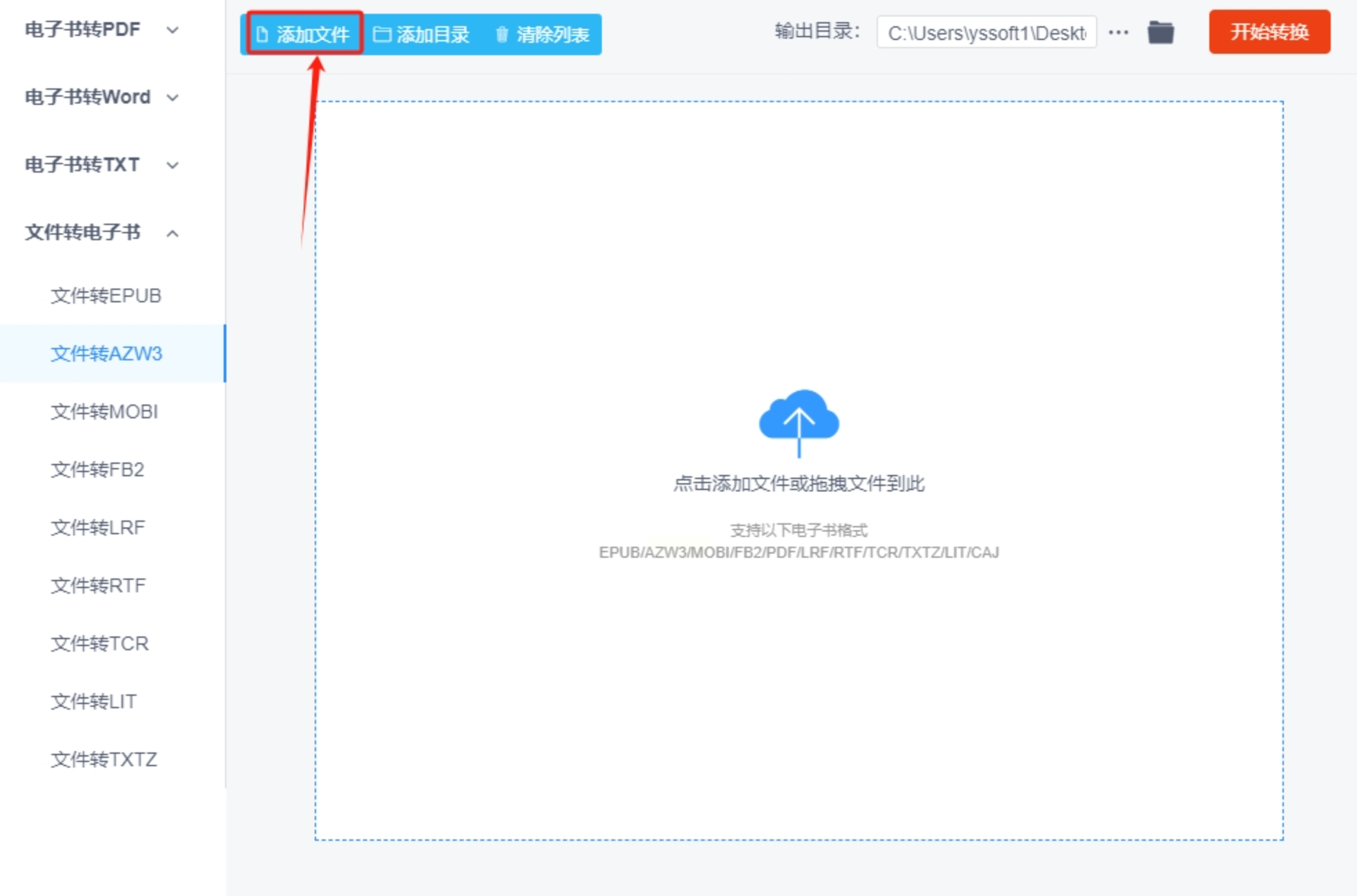Select 文件转FB2 in the sidebar
Image resolution: width=1357 pixels, height=896 pixels.
tap(97, 469)
